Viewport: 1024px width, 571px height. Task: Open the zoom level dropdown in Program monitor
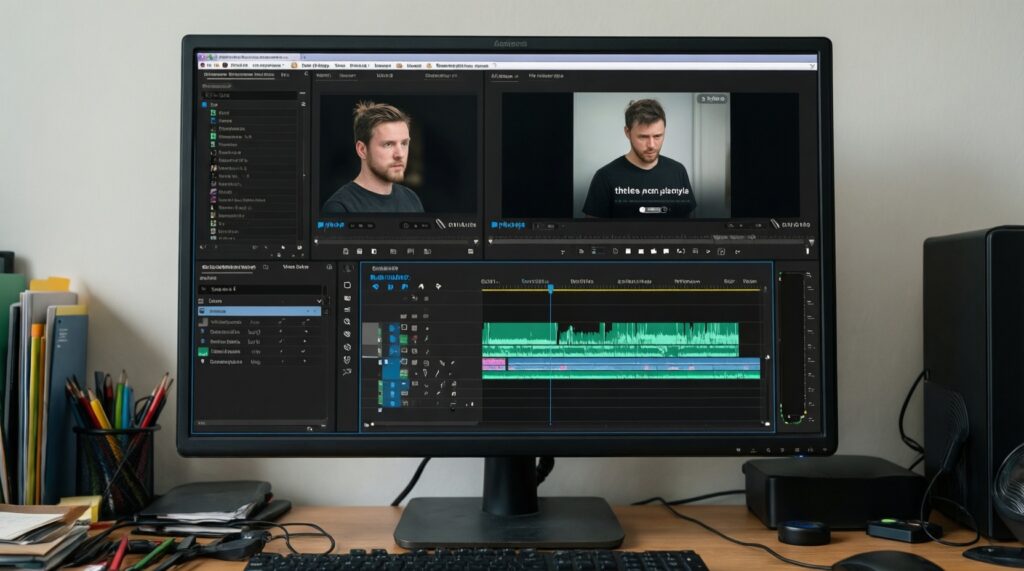click(x=548, y=226)
